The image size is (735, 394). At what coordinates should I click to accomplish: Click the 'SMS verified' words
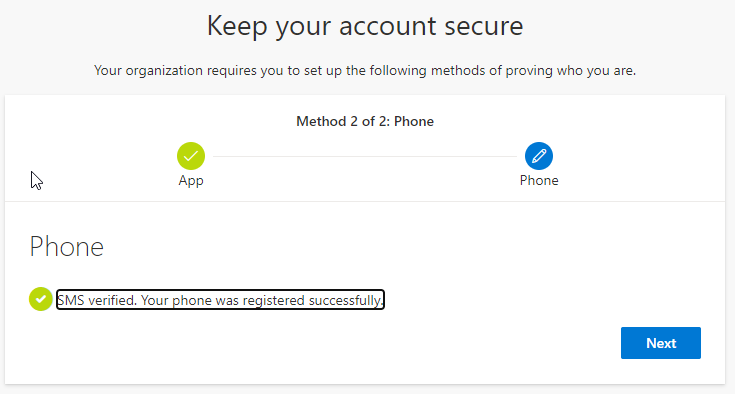pyautogui.click(x=97, y=300)
